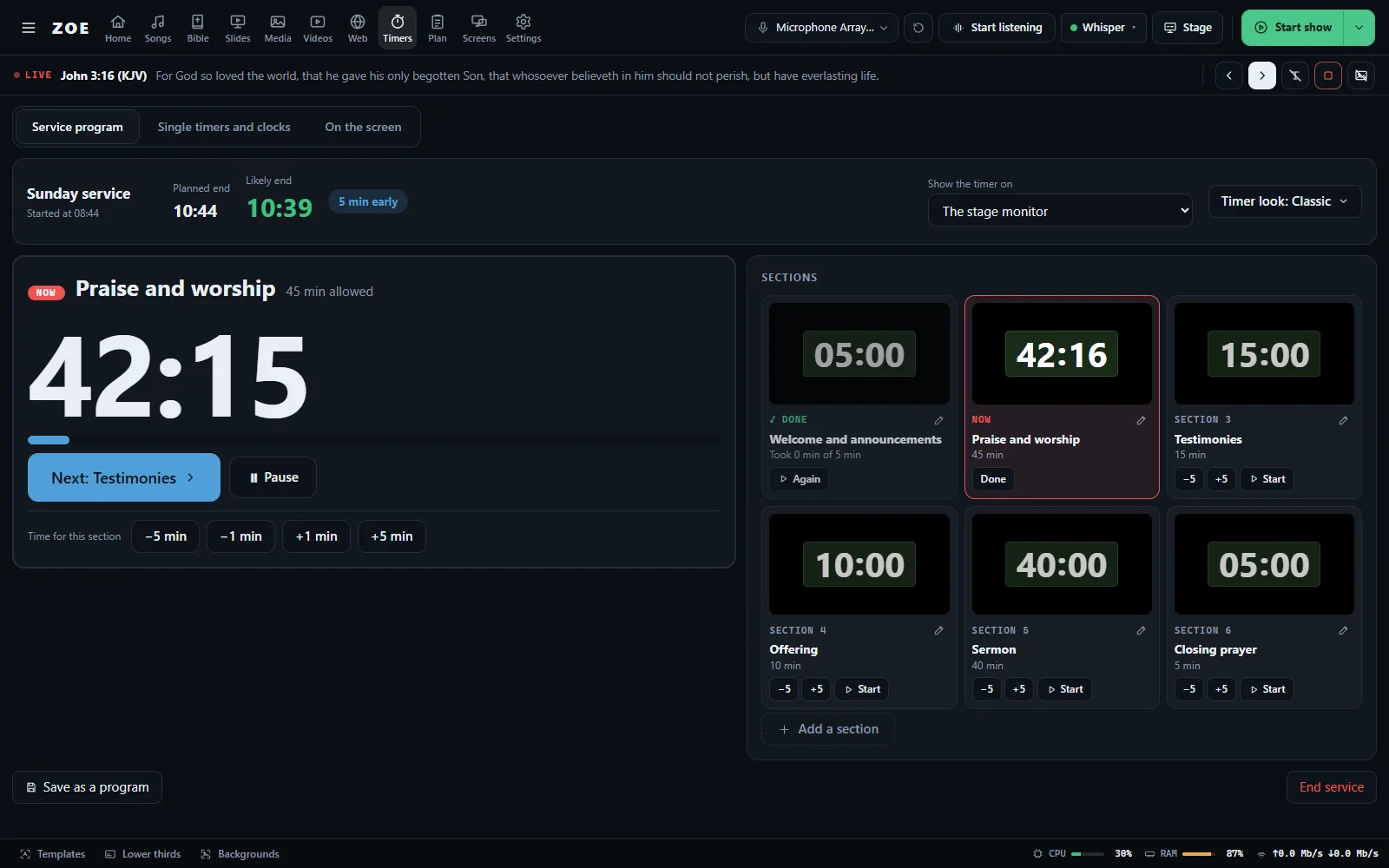Add 5 minutes to the current section

click(392, 536)
